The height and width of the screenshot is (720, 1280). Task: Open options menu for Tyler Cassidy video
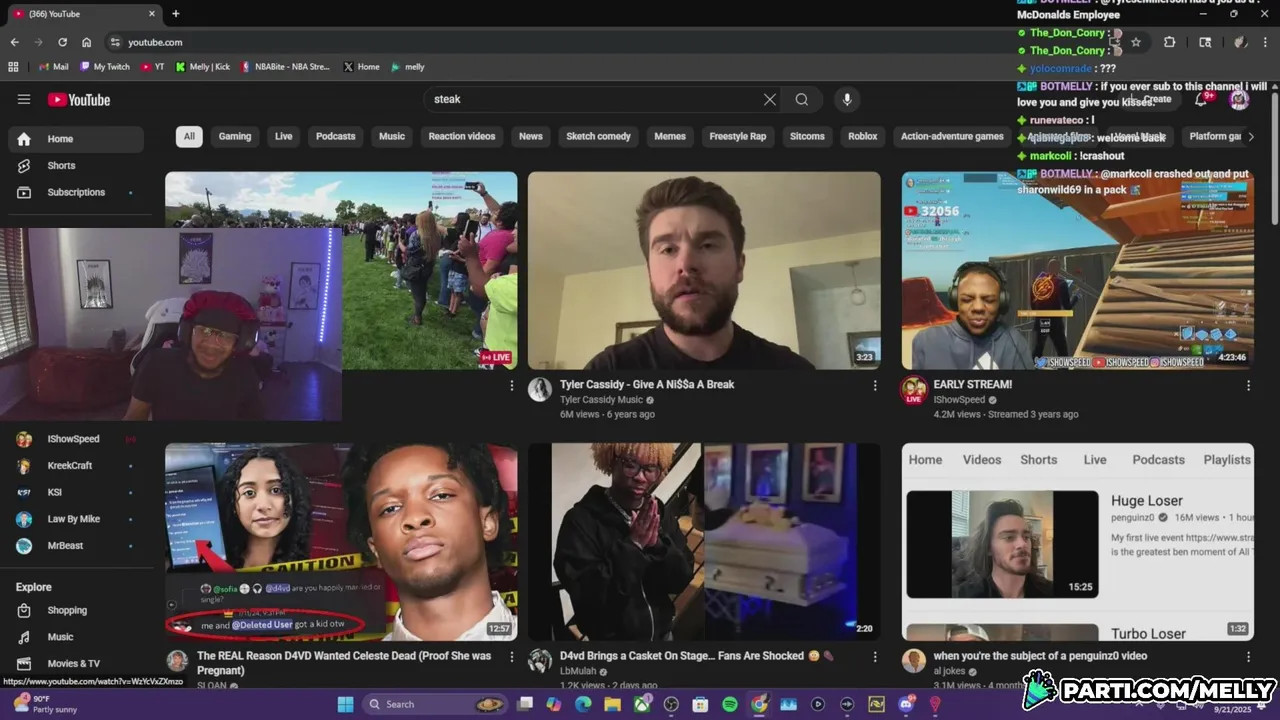click(x=875, y=385)
